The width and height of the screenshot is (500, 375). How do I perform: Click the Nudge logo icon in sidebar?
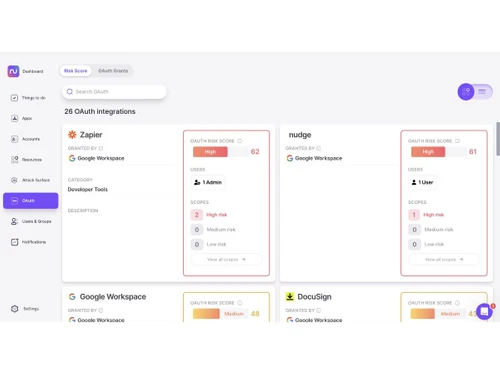click(13, 71)
